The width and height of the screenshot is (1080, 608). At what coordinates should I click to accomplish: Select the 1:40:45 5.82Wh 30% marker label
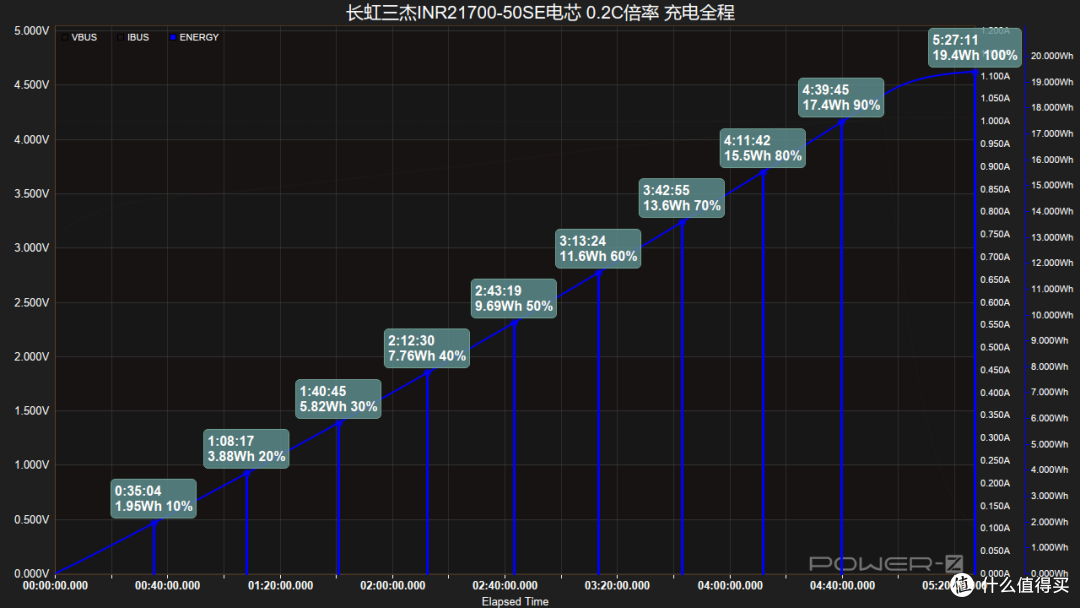click(x=338, y=399)
